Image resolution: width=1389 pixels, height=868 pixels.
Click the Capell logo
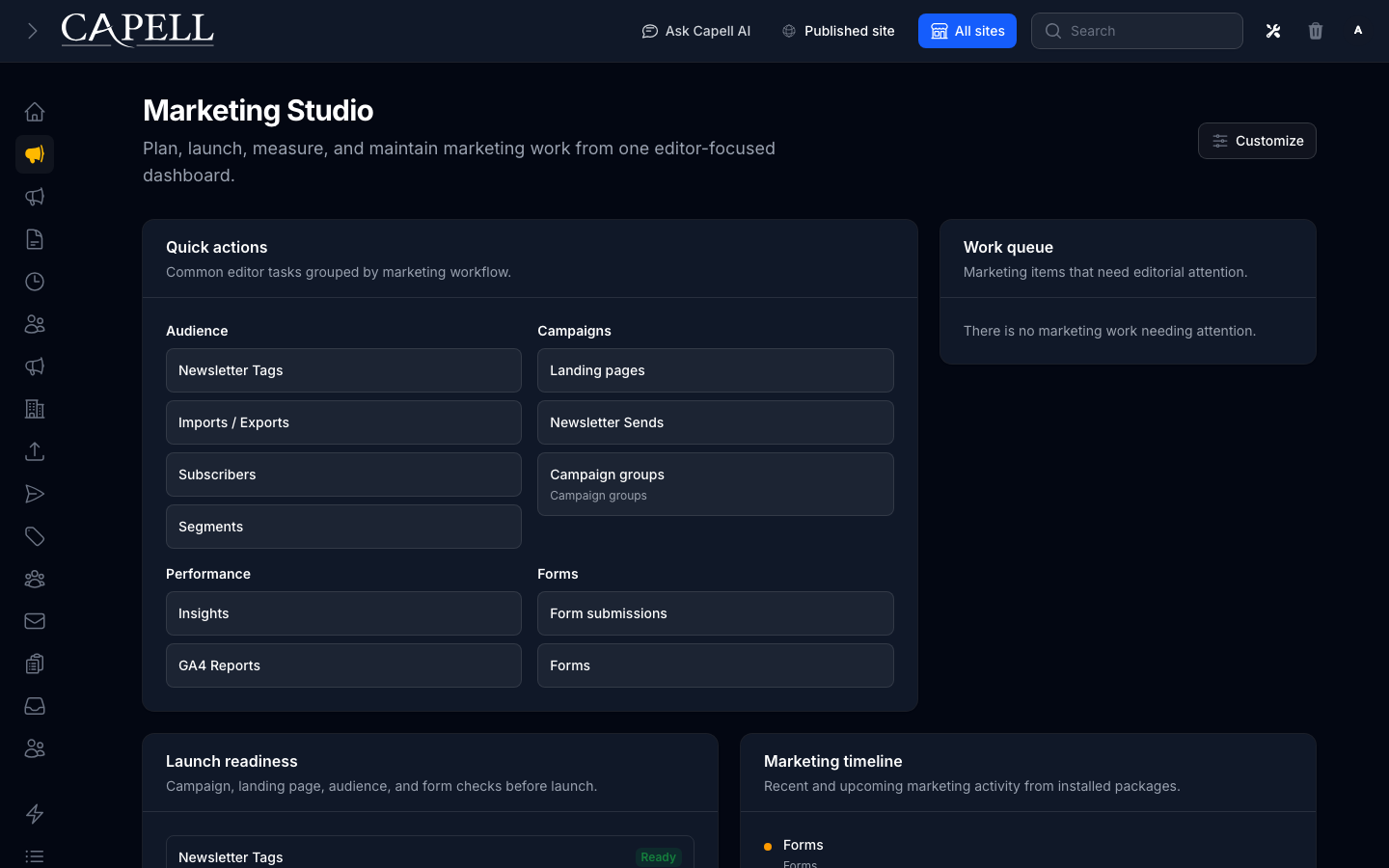tap(138, 30)
